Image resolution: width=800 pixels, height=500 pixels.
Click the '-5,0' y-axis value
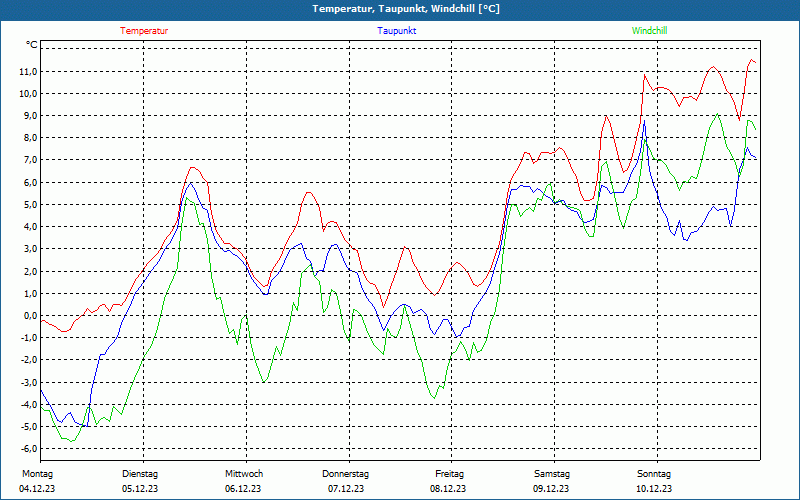coord(30,427)
